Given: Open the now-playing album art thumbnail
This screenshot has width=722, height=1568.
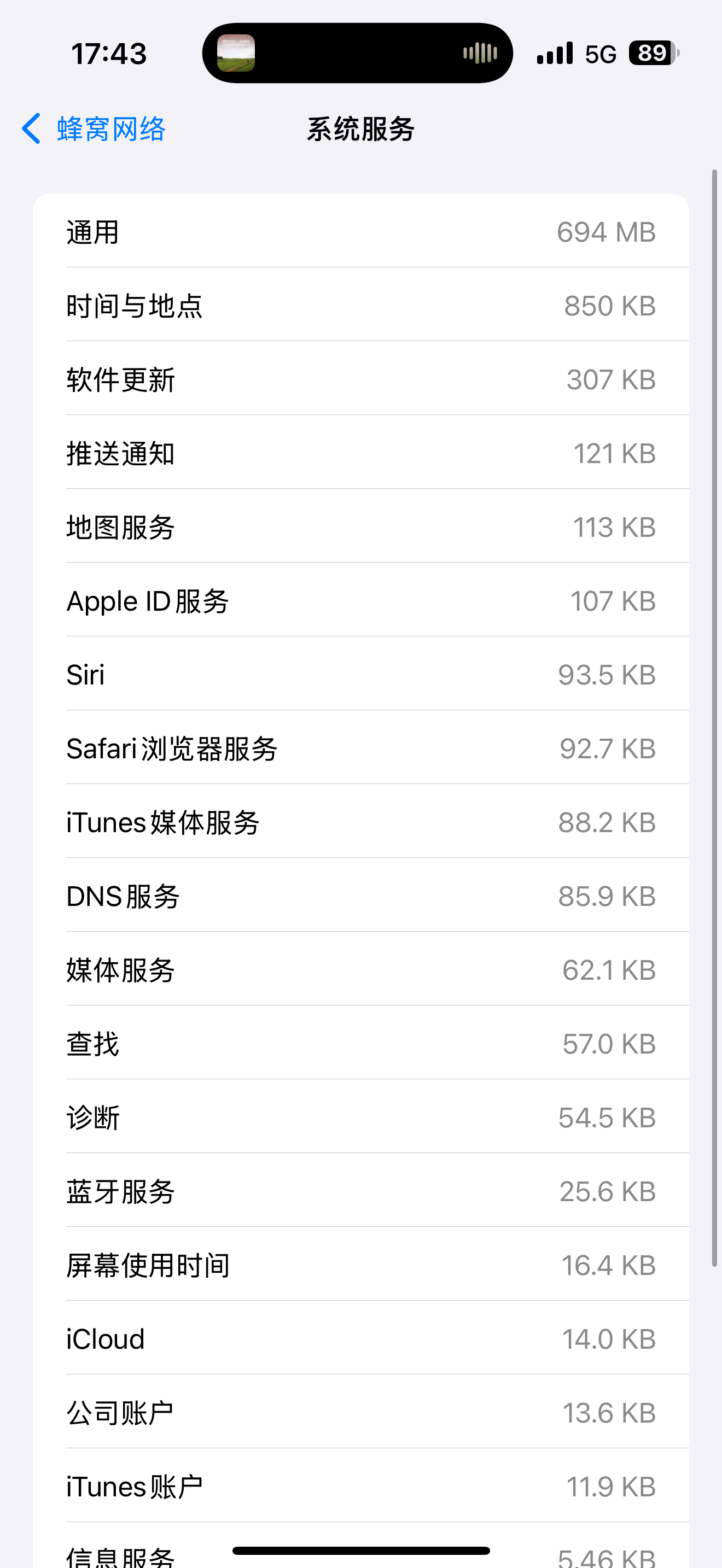Looking at the screenshot, I should point(236,53).
